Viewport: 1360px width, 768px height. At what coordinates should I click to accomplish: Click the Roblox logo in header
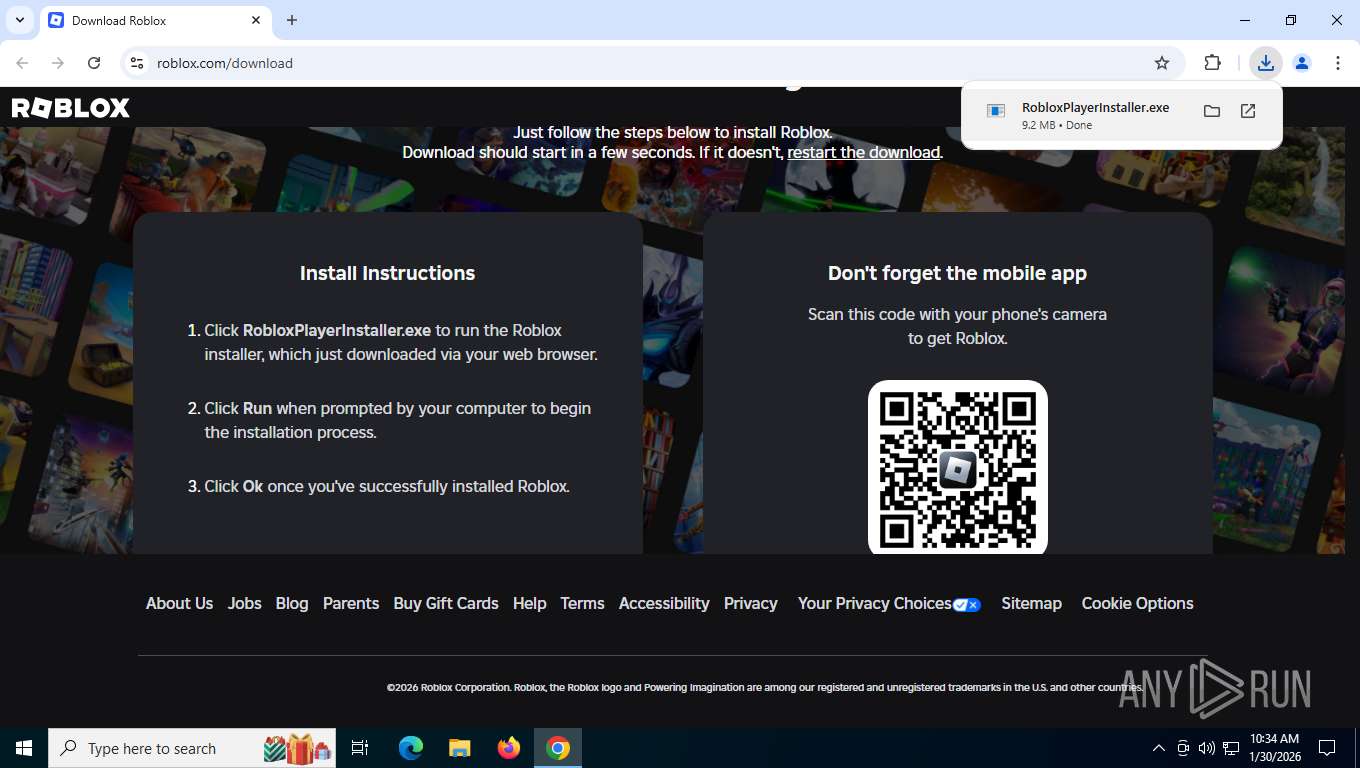(x=70, y=108)
